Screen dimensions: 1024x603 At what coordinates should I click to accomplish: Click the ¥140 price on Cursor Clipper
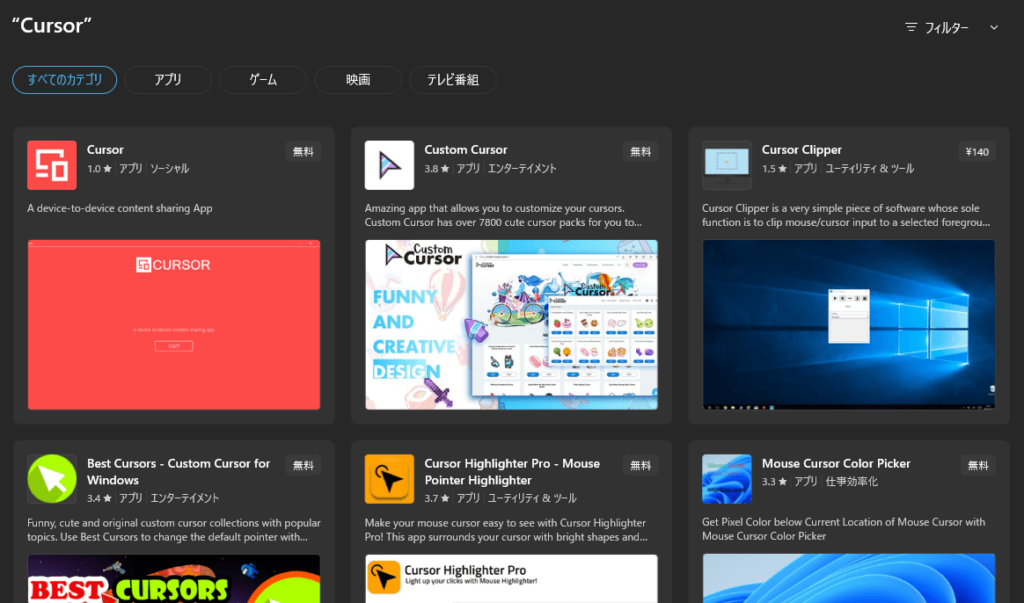point(977,152)
